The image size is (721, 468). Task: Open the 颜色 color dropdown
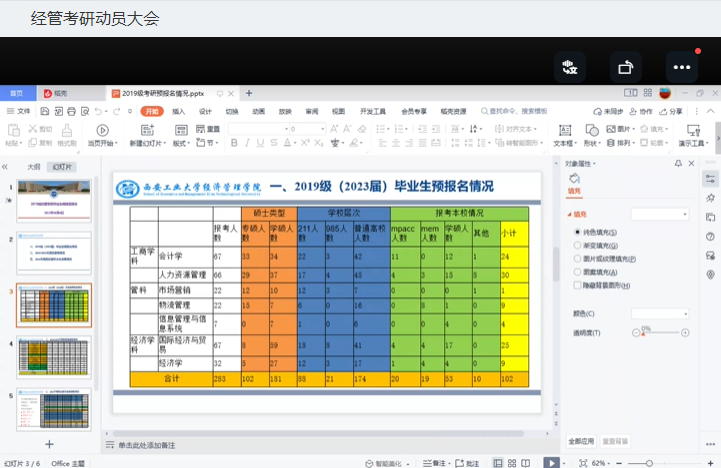[x=660, y=313]
